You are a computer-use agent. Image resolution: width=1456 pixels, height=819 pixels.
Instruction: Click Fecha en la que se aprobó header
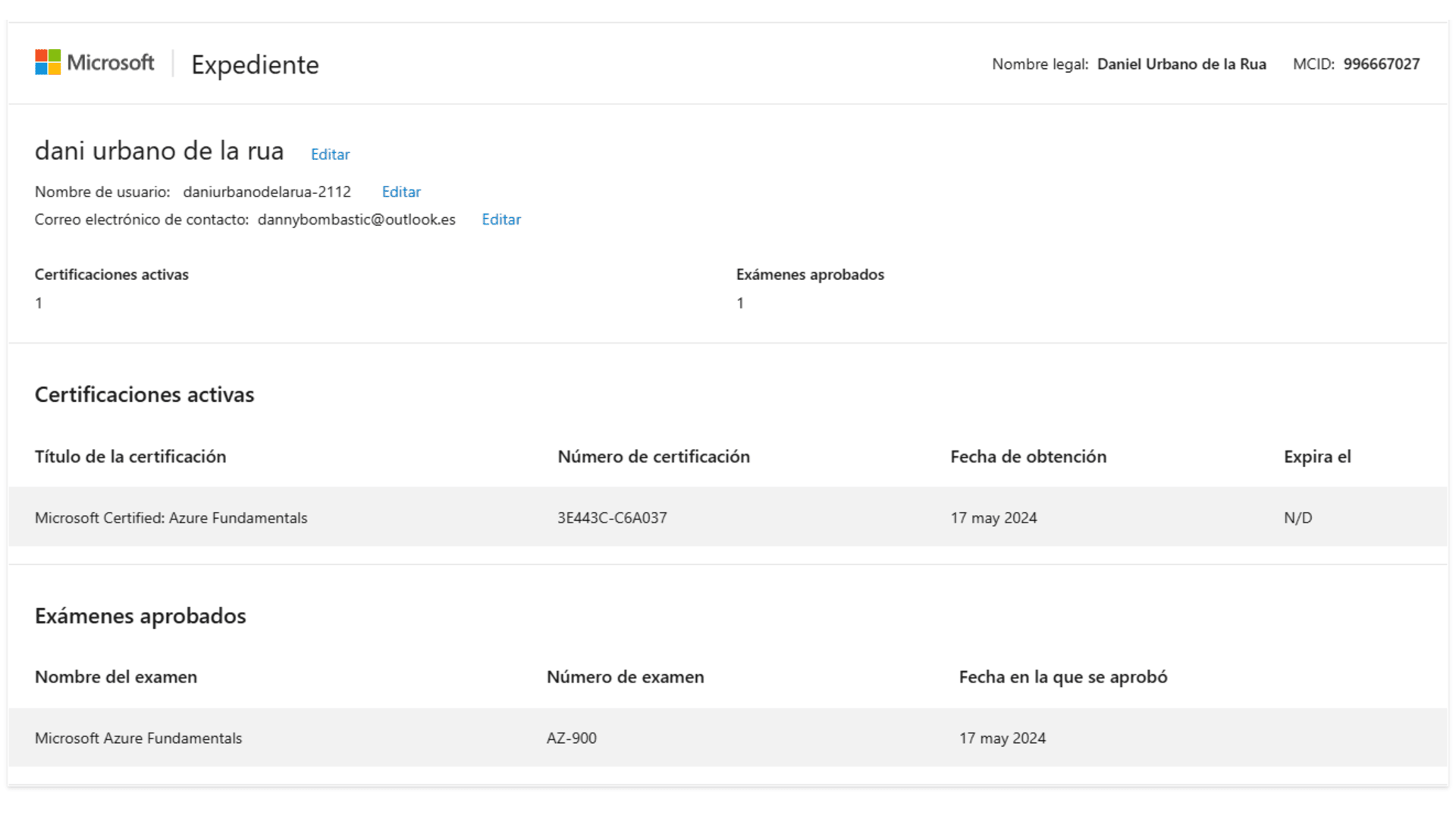point(1063,676)
